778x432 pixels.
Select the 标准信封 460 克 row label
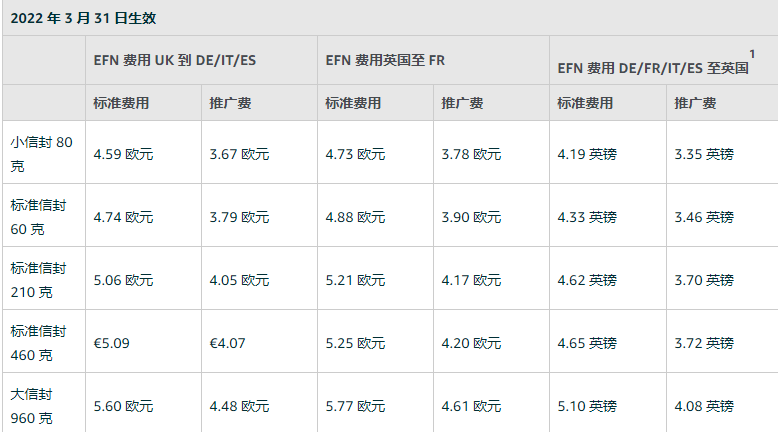click(x=39, y=342)
